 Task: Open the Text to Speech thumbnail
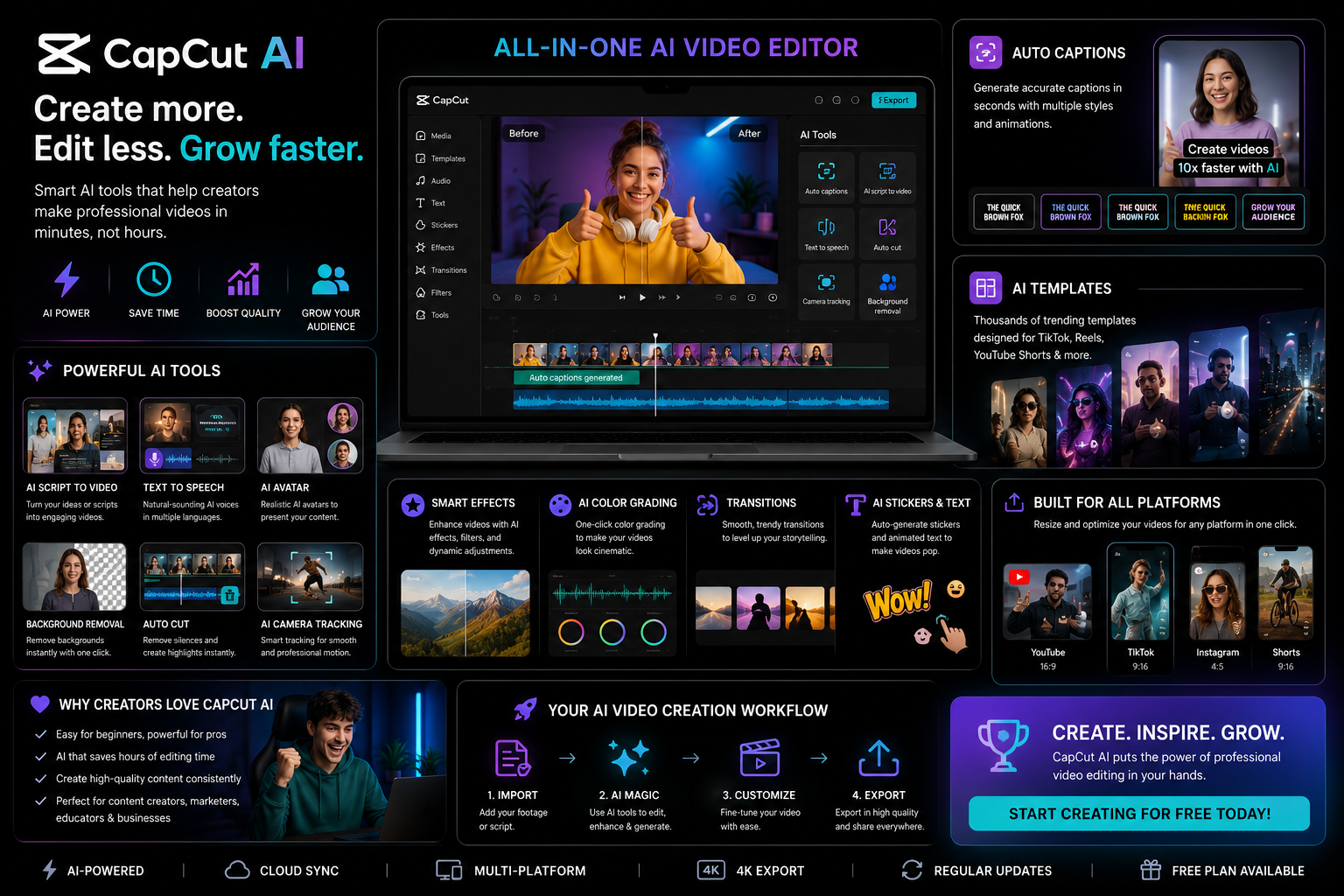pos(192,436)
